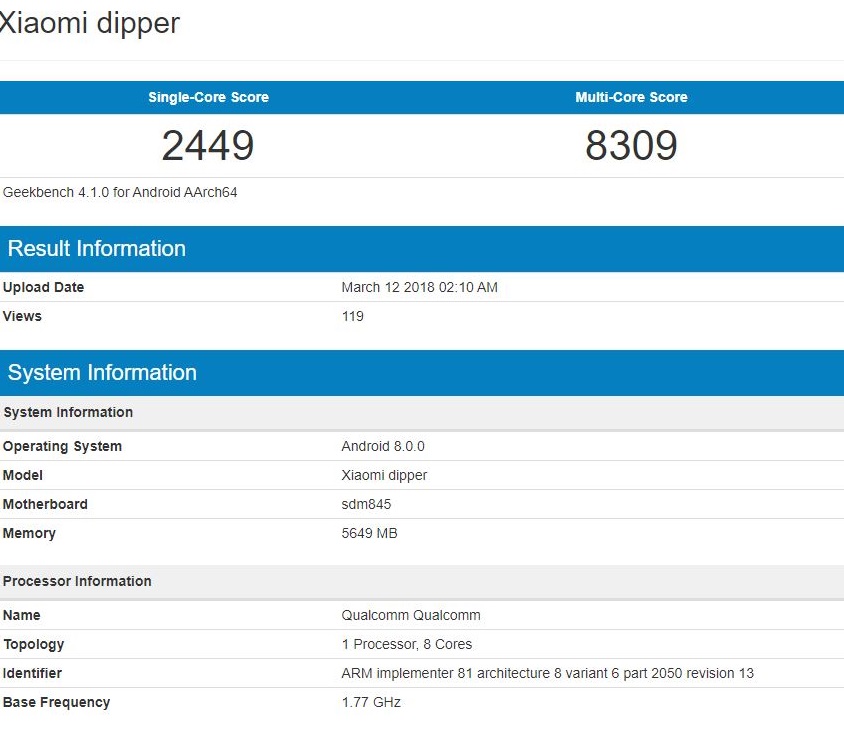Click the Upload Date row label
844x732 pixels.
coord(43,287)
